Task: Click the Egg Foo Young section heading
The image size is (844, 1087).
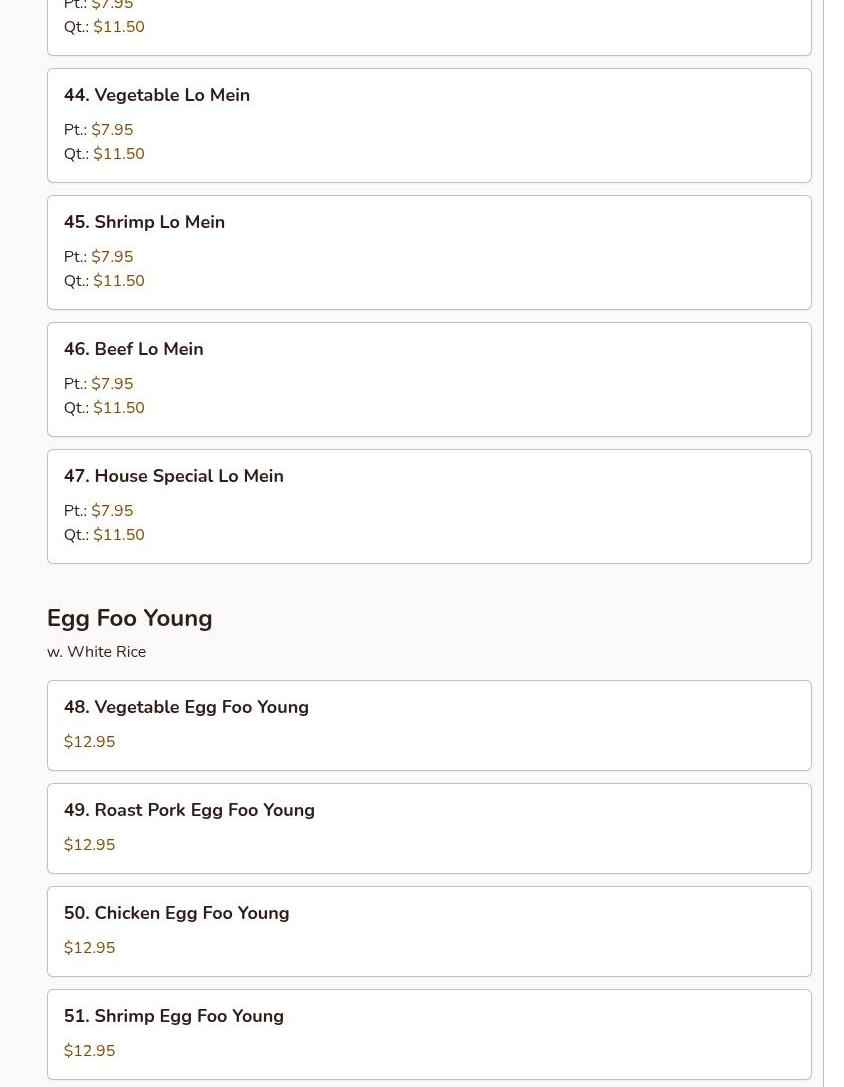Action: pos(130,618)
